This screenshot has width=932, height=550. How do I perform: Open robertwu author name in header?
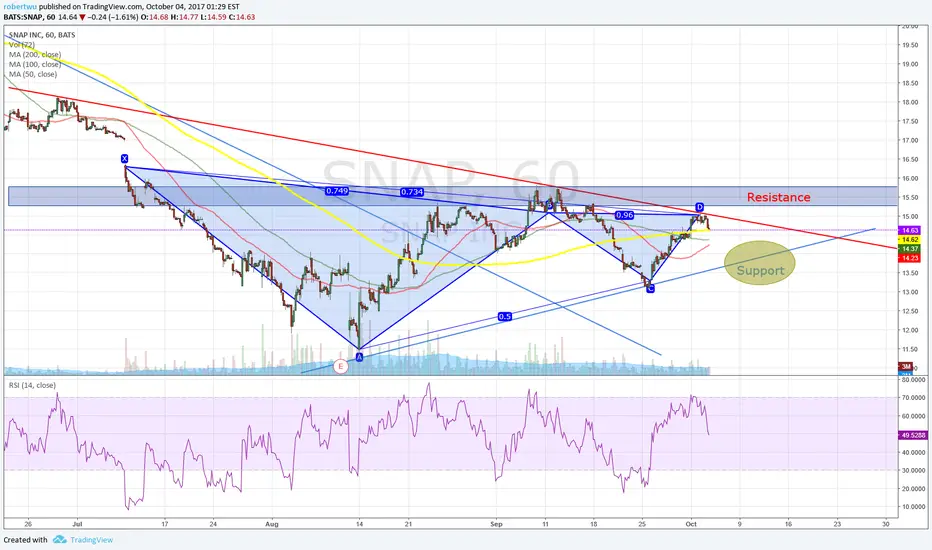(20, 7)
